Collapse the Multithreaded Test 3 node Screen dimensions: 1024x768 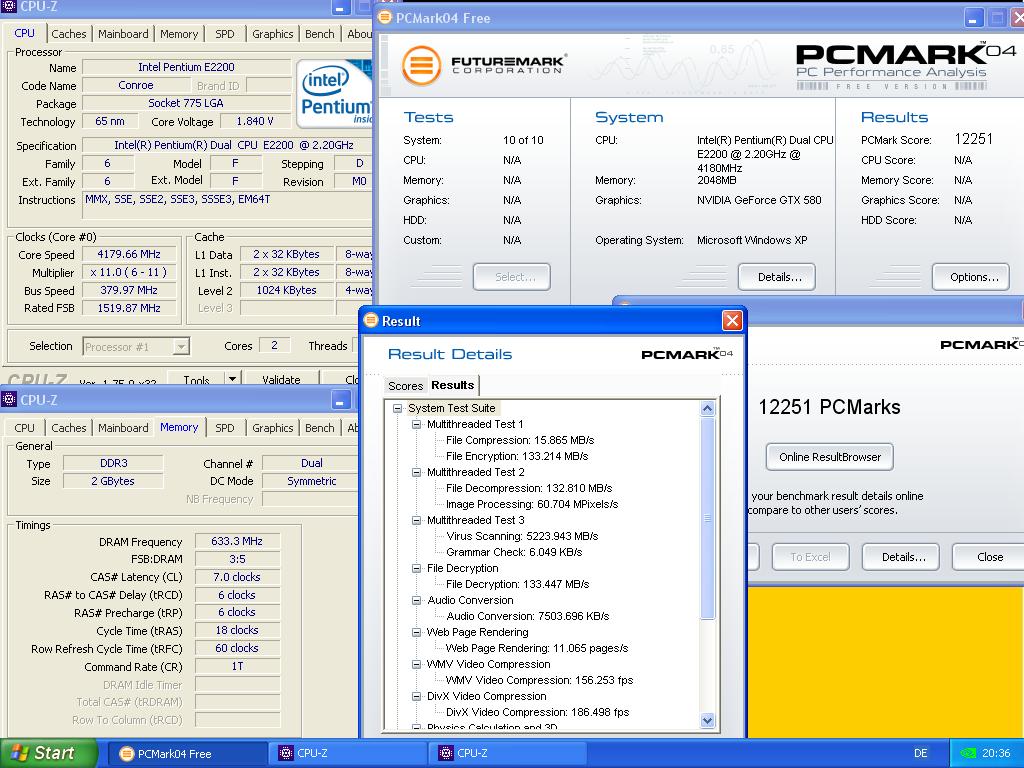[417, 520]
